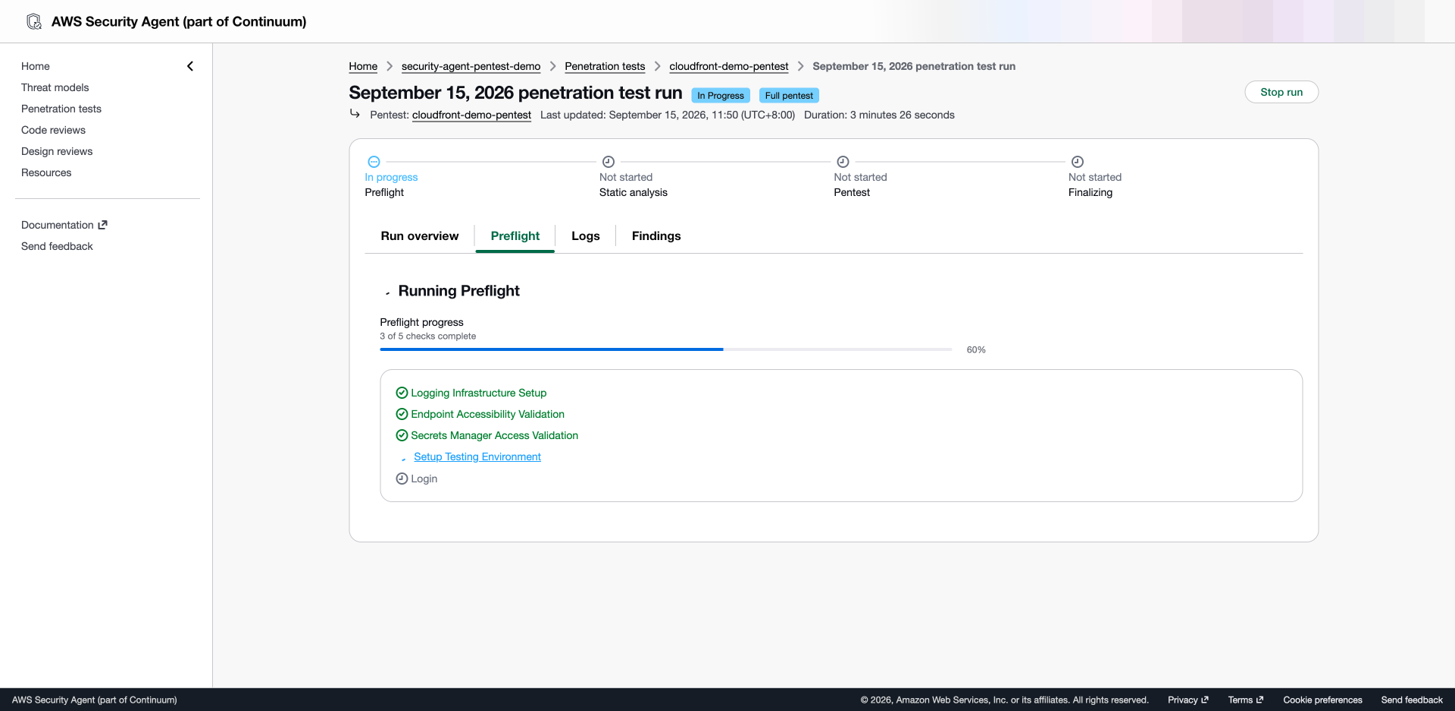
Task: Open the cloudfront-demo-pentest breadcrumb link
Action: 729,66
